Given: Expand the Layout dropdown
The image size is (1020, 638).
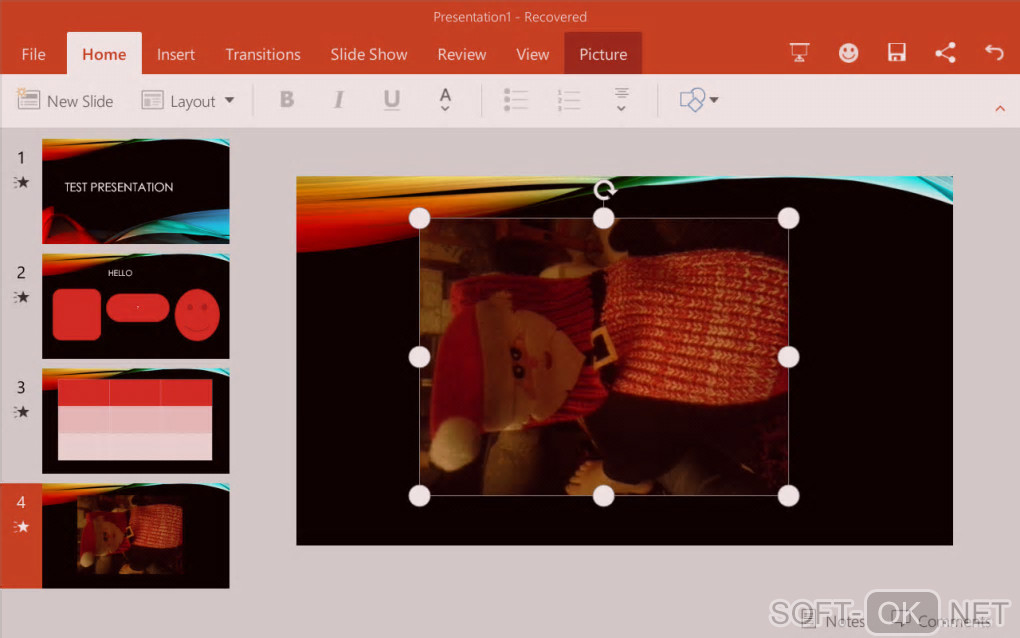Looking at the screenshot, I should (188, 101).
